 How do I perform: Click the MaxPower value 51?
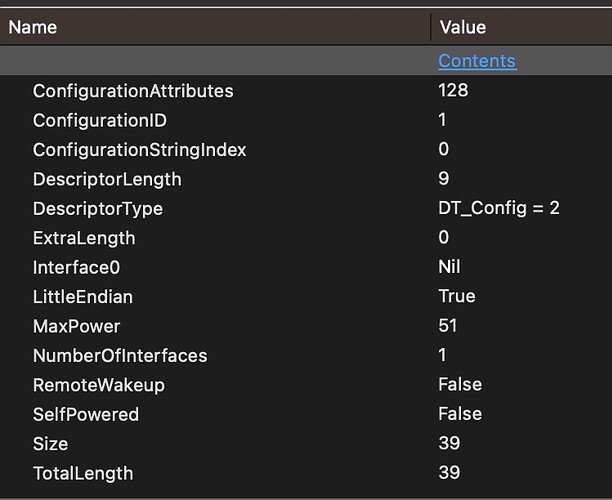448,326
